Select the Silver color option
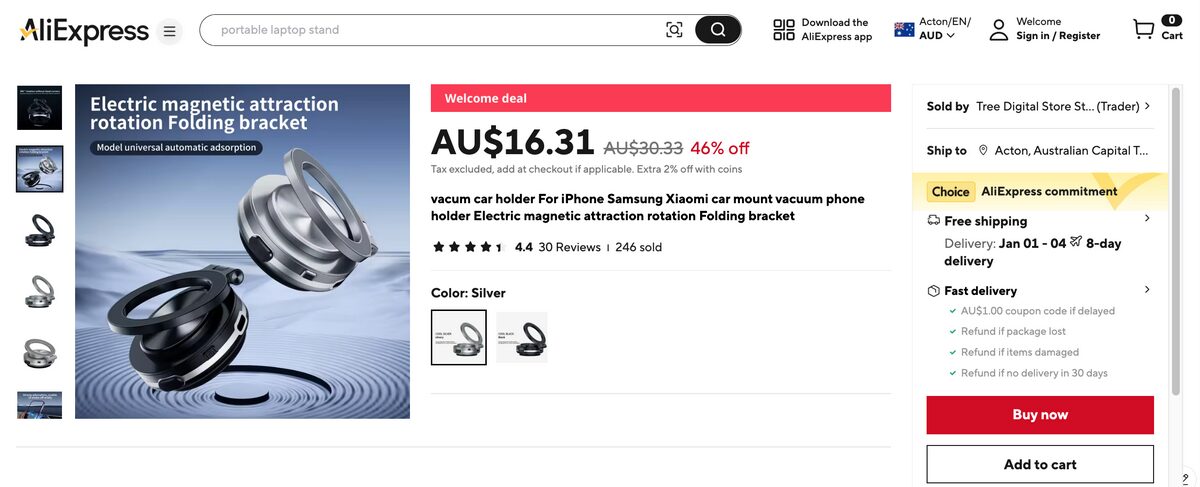This screenshot has width=1200, height=487. click(459, 337)
